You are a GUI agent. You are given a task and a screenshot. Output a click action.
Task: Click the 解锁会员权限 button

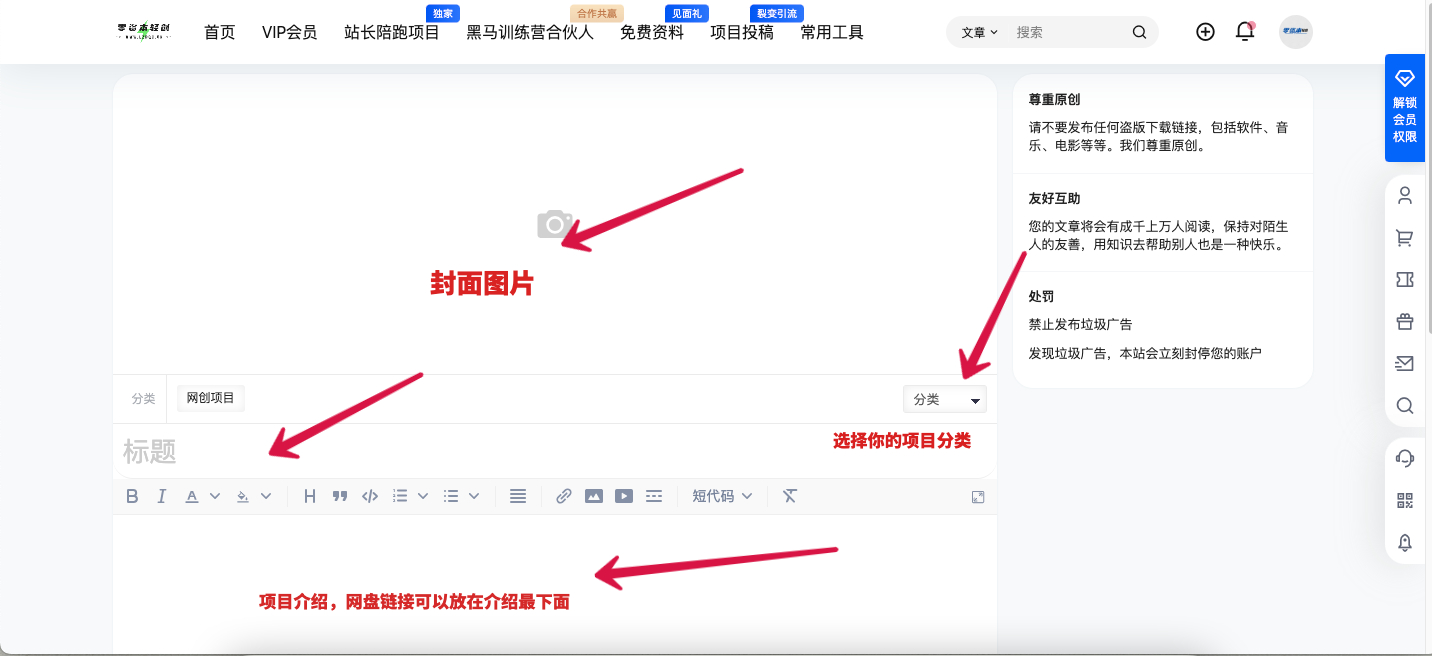(x=1405, y=105)
